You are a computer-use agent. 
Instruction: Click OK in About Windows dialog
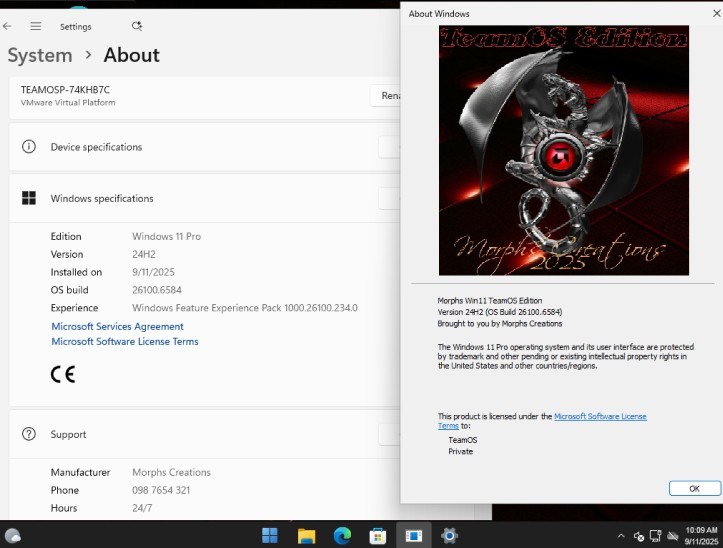(694, 488)
